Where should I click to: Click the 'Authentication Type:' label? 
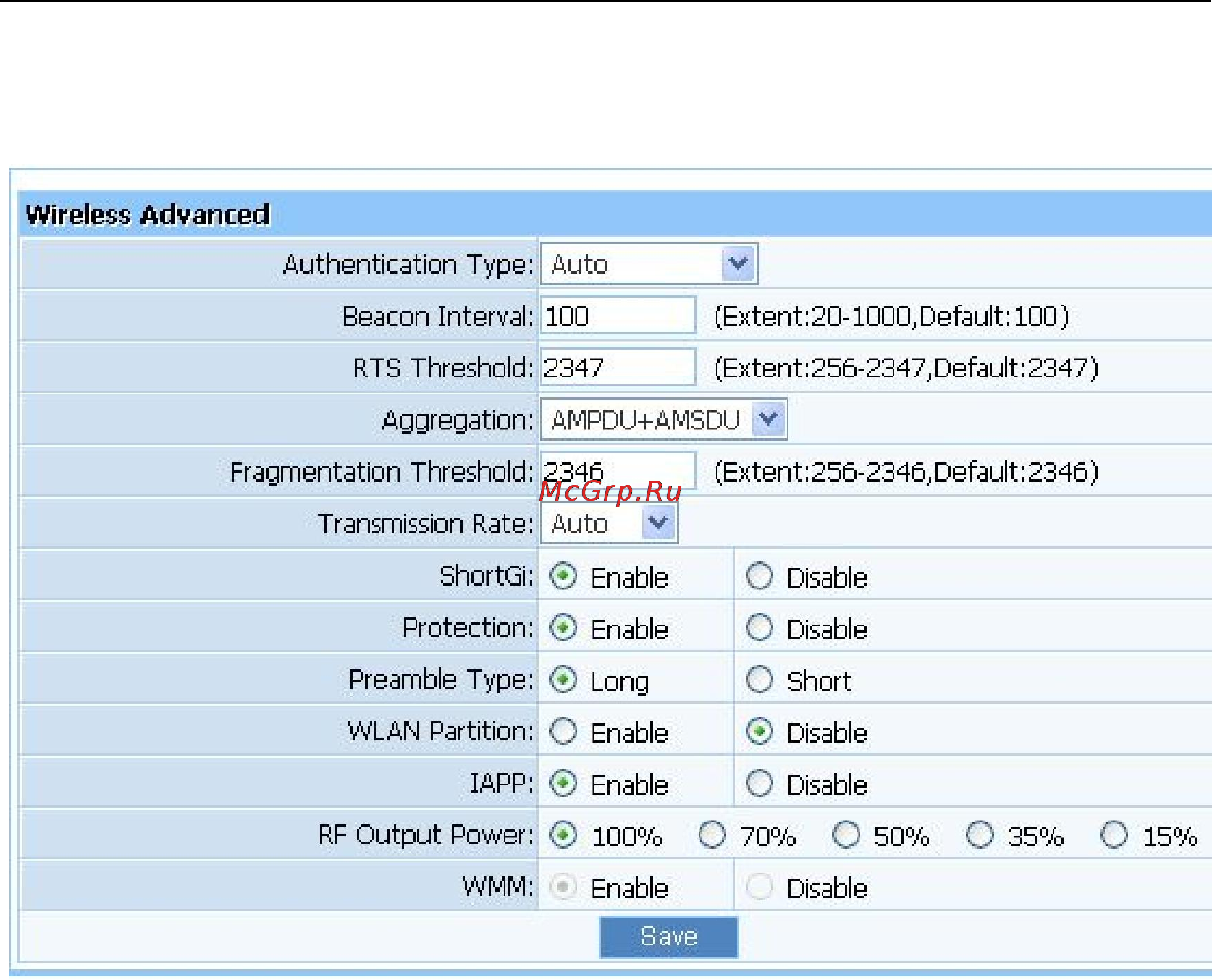pyautogui.click(x=408, y=265)
